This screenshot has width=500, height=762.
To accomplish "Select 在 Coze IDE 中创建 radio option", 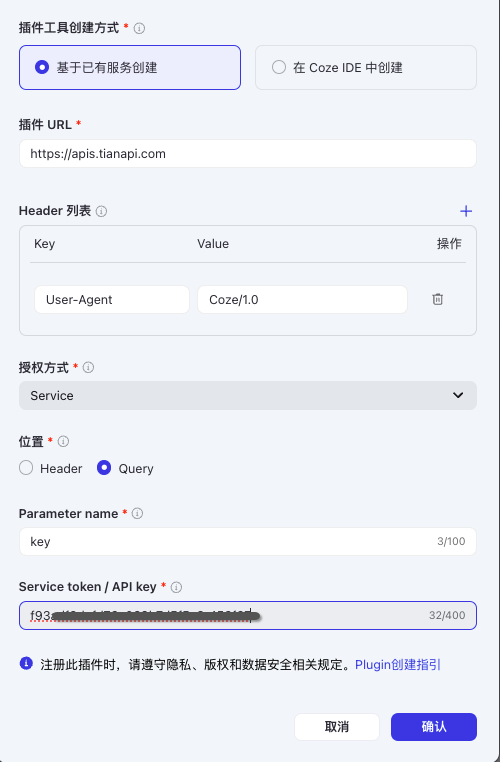I will (x=366, y=68).
